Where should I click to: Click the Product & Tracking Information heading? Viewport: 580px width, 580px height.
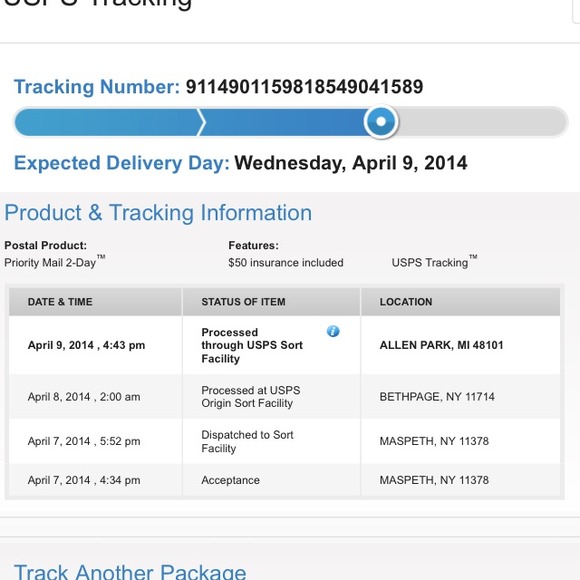(x=158, y=213)
